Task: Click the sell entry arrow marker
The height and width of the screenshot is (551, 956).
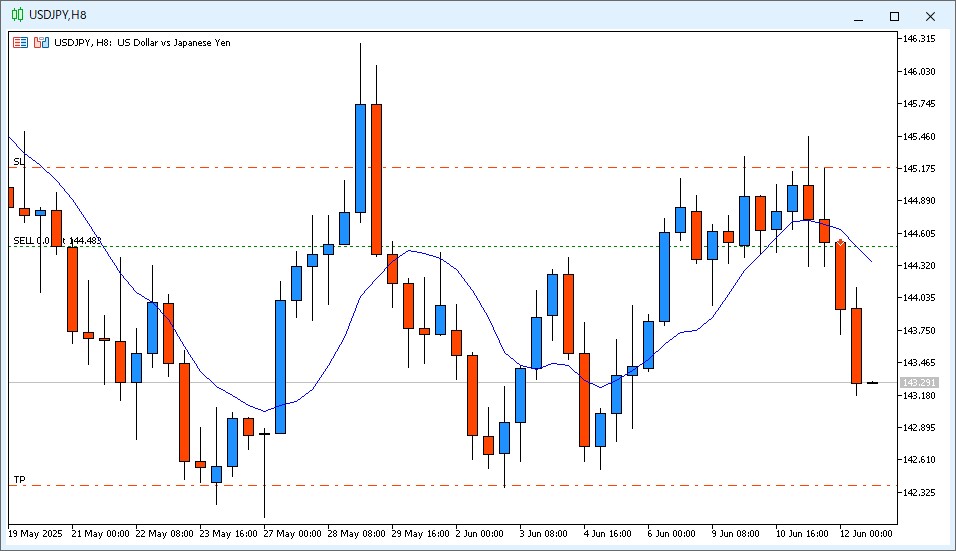Action: (840, 243)
